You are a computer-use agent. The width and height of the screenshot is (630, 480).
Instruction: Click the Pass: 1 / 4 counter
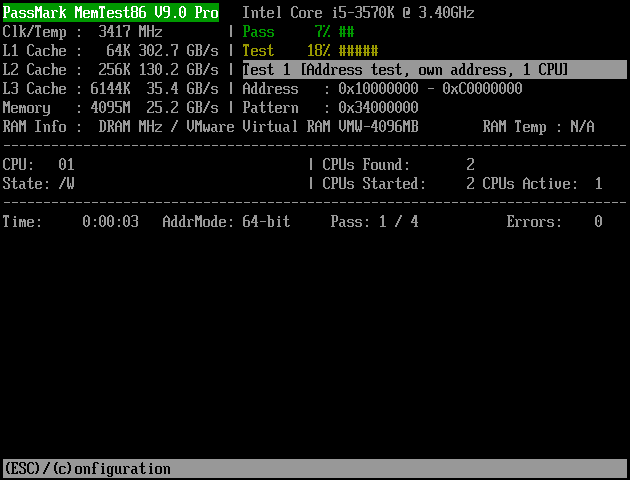tap(374, 222)
